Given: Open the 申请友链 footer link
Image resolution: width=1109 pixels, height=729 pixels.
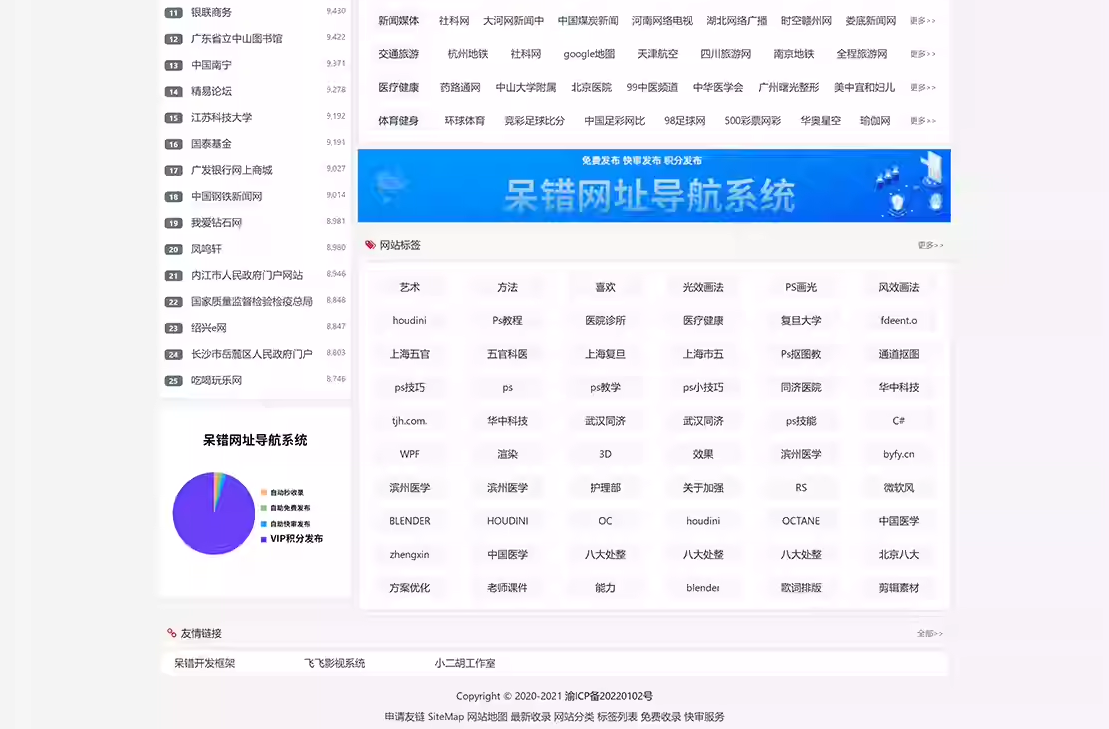Looking at the screenshot, I should point(404,717).
